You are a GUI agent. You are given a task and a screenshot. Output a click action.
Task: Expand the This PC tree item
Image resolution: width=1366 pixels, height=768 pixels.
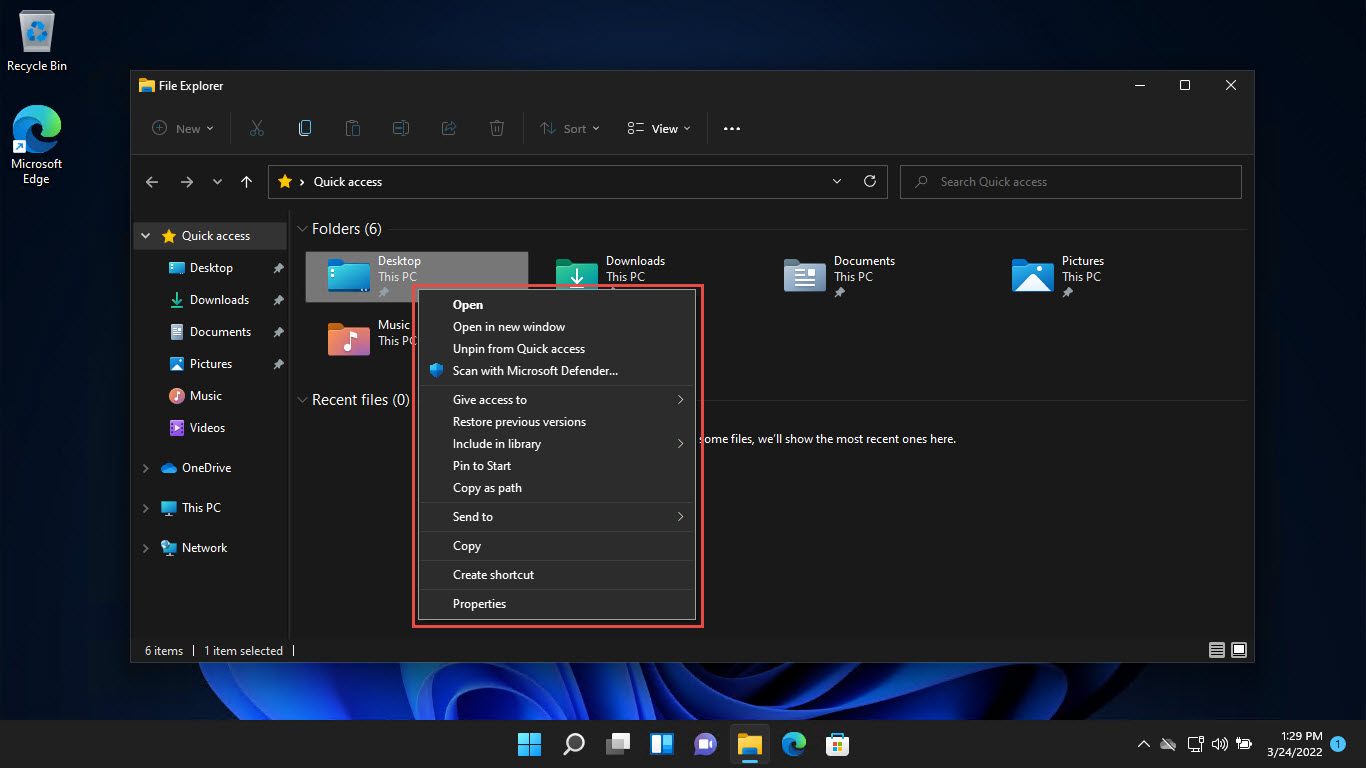pyautogui.click(x=145, y=508)
